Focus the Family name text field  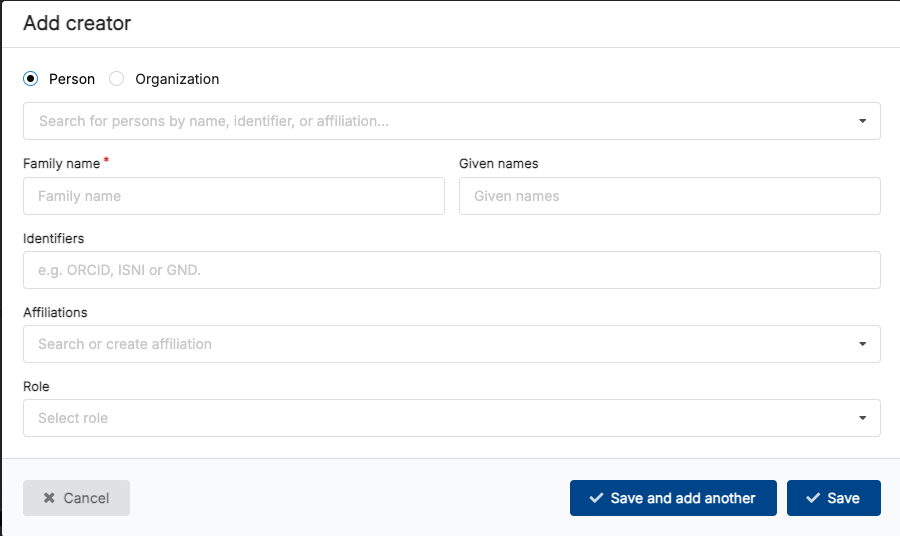tap(234, 196)
